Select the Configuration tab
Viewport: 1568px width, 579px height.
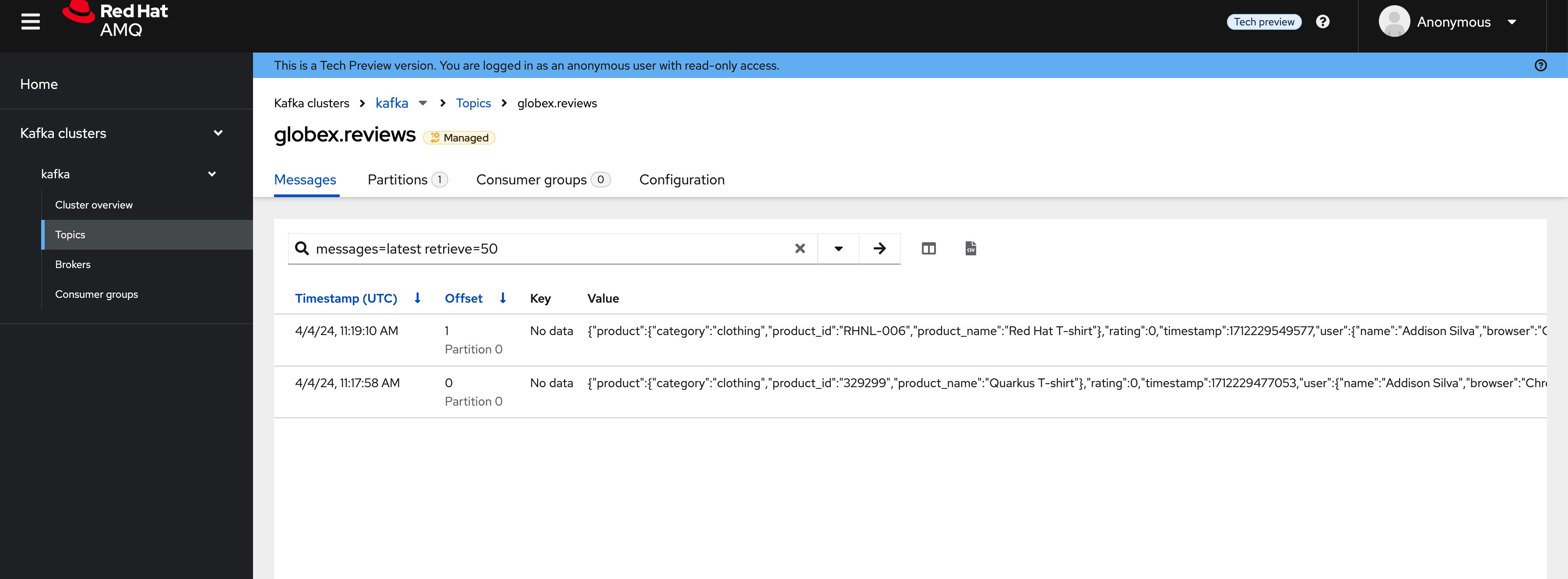[x=682, y=179]
